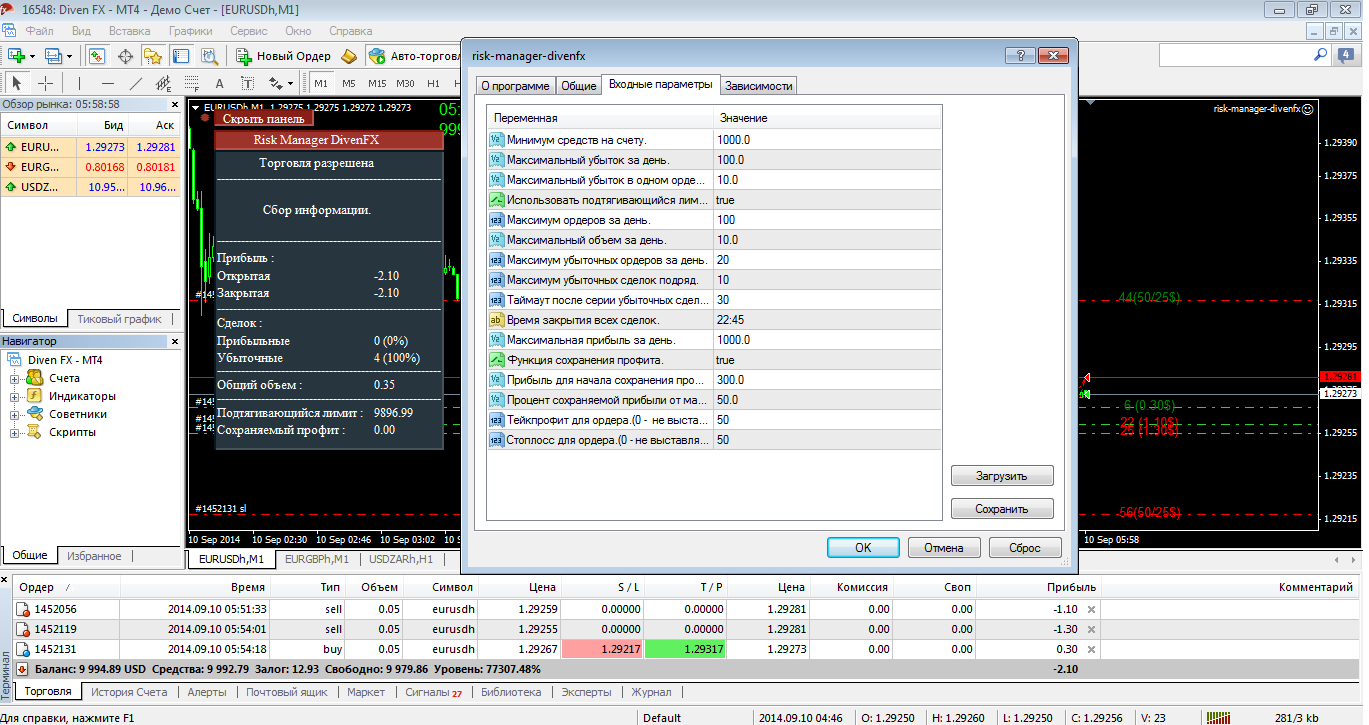Expand the 'Скрипты' tree node
Image resolution: width=1369 pixels, height=725 pixels.
pos(15,433)
